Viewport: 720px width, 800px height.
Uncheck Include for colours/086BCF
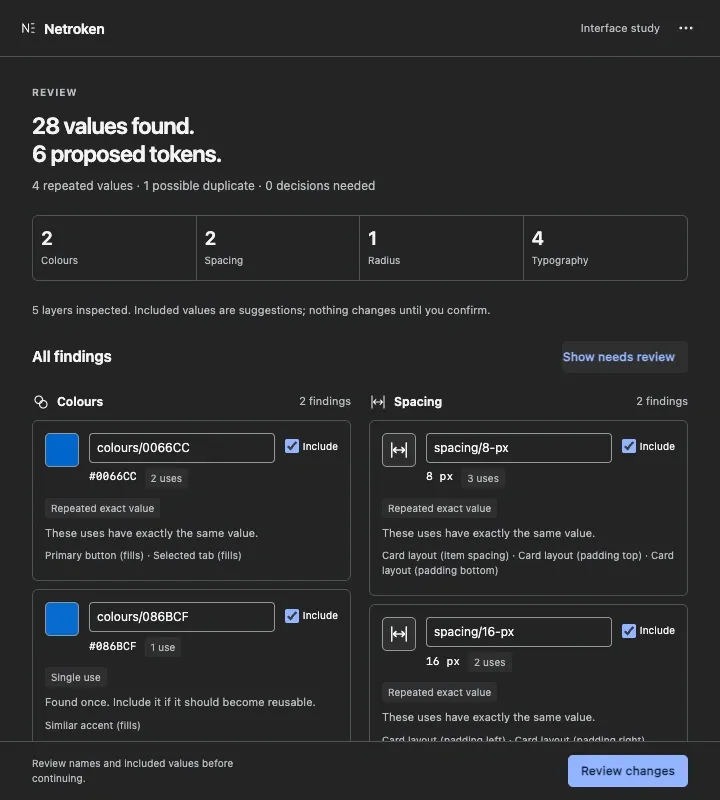292,616
